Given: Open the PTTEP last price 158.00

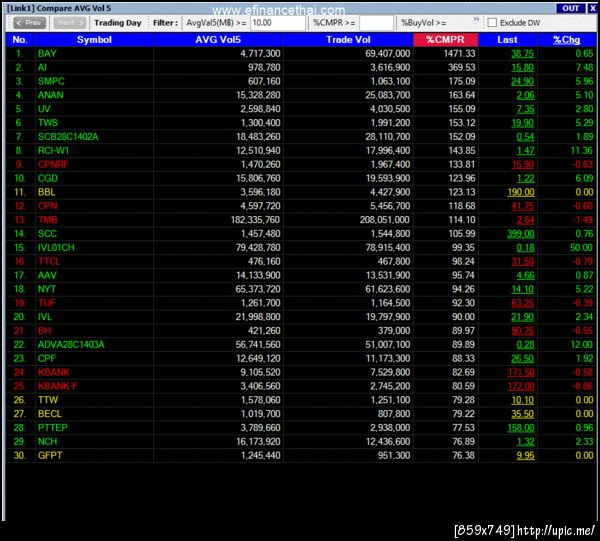Looking at the screenshot, I should 521,427.
